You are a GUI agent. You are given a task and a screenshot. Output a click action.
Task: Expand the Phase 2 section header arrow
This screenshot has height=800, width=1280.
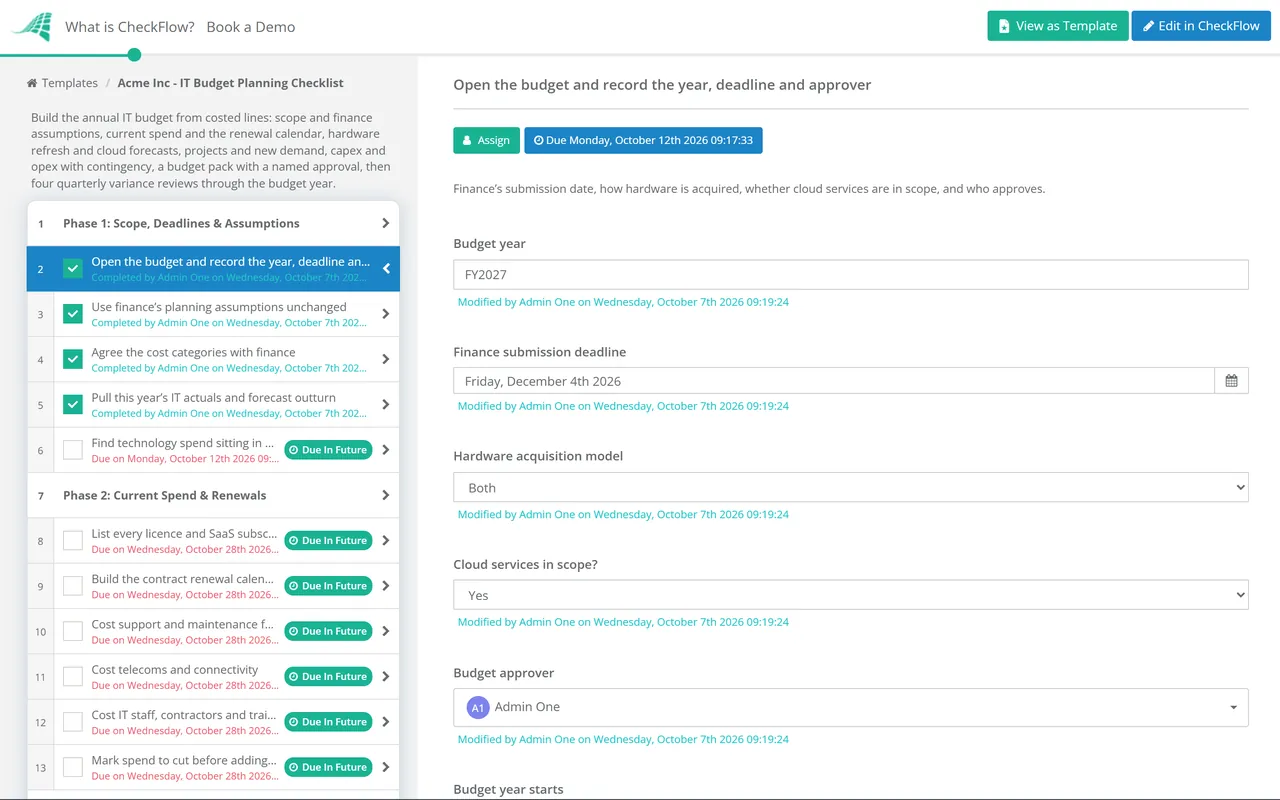386,496
